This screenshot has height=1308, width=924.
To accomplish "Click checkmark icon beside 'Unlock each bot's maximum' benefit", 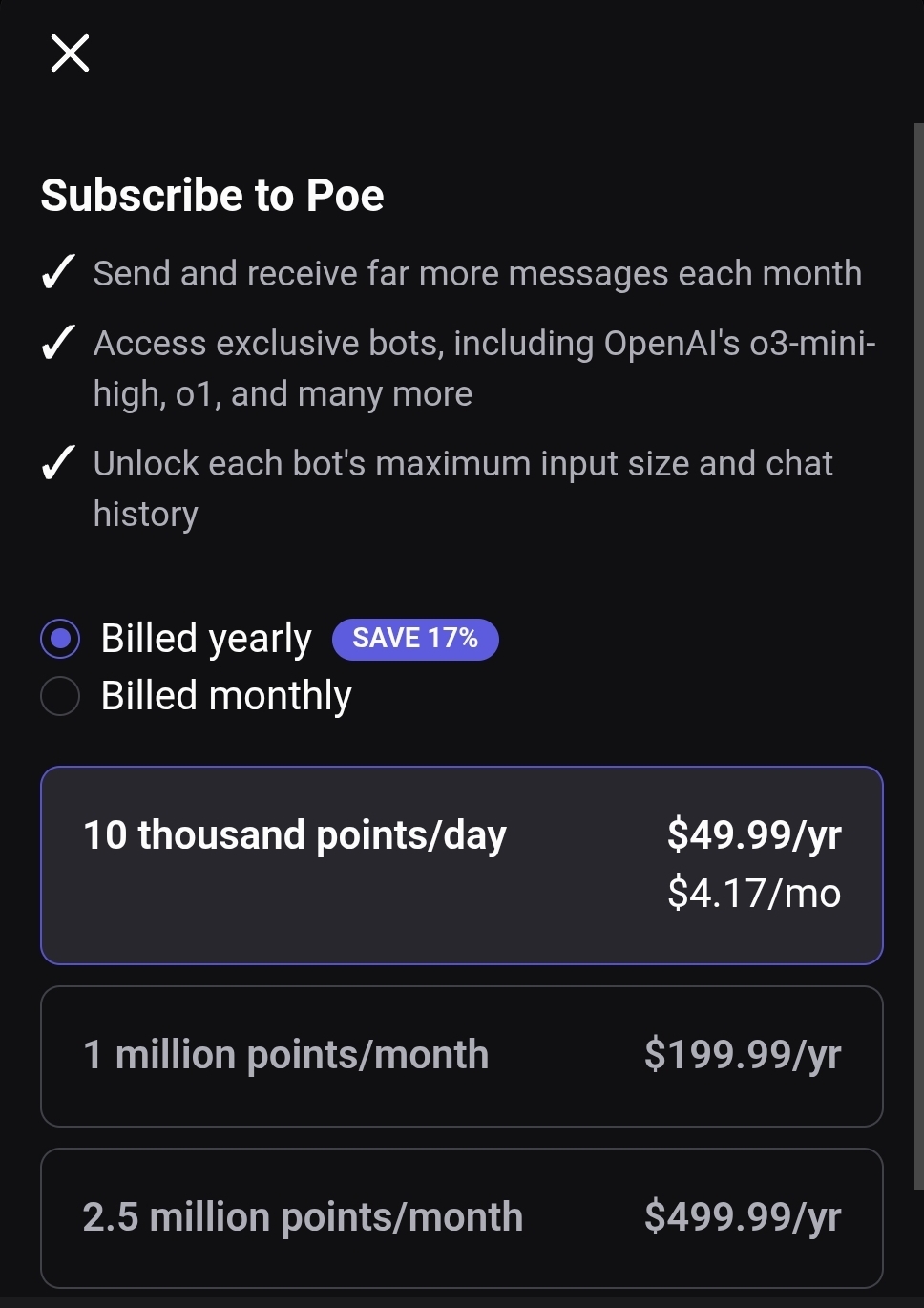I will (59, 463).
